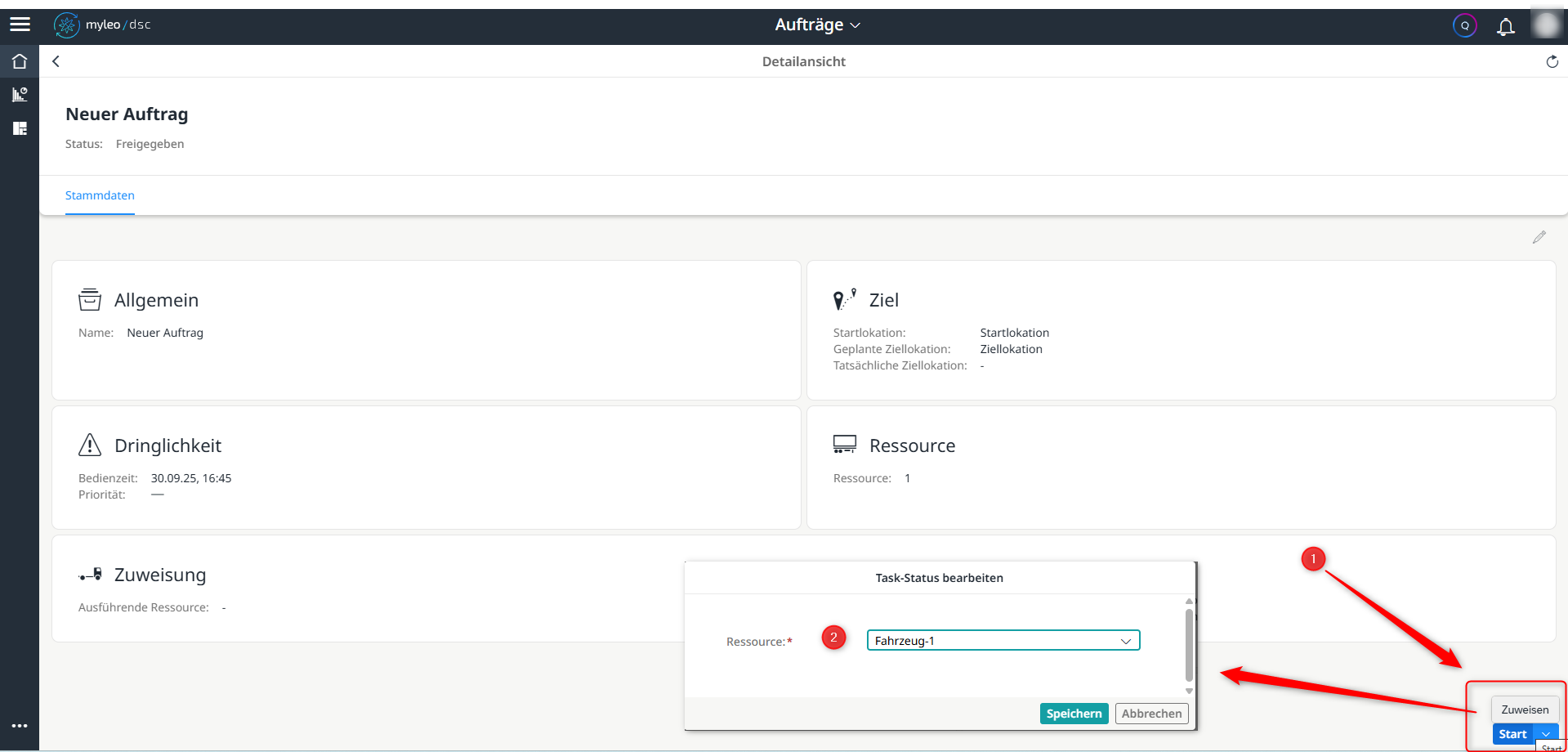Click the dialog scrollbar thumb
Screen dimensions: 1568x752
tap(1189, 644)
